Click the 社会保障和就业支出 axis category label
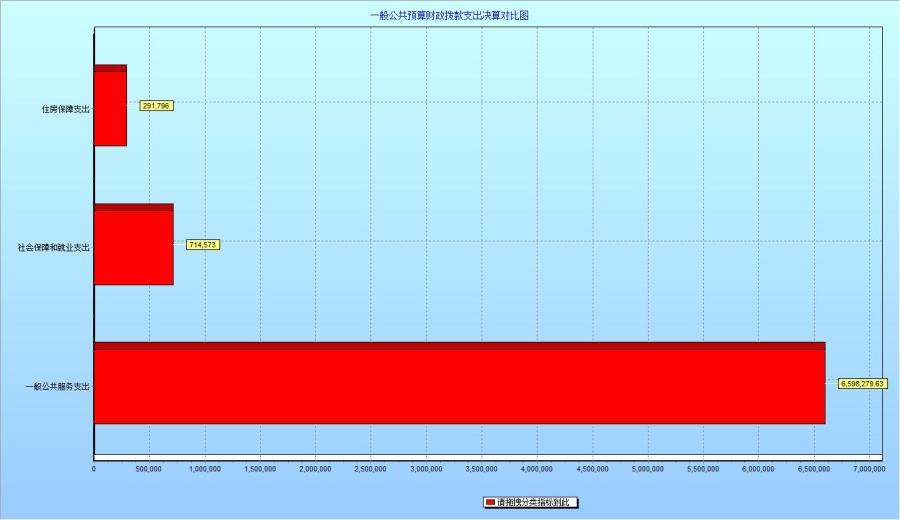Image resolution: width=900 pixels, height=520 pixels. pos(54,247)
